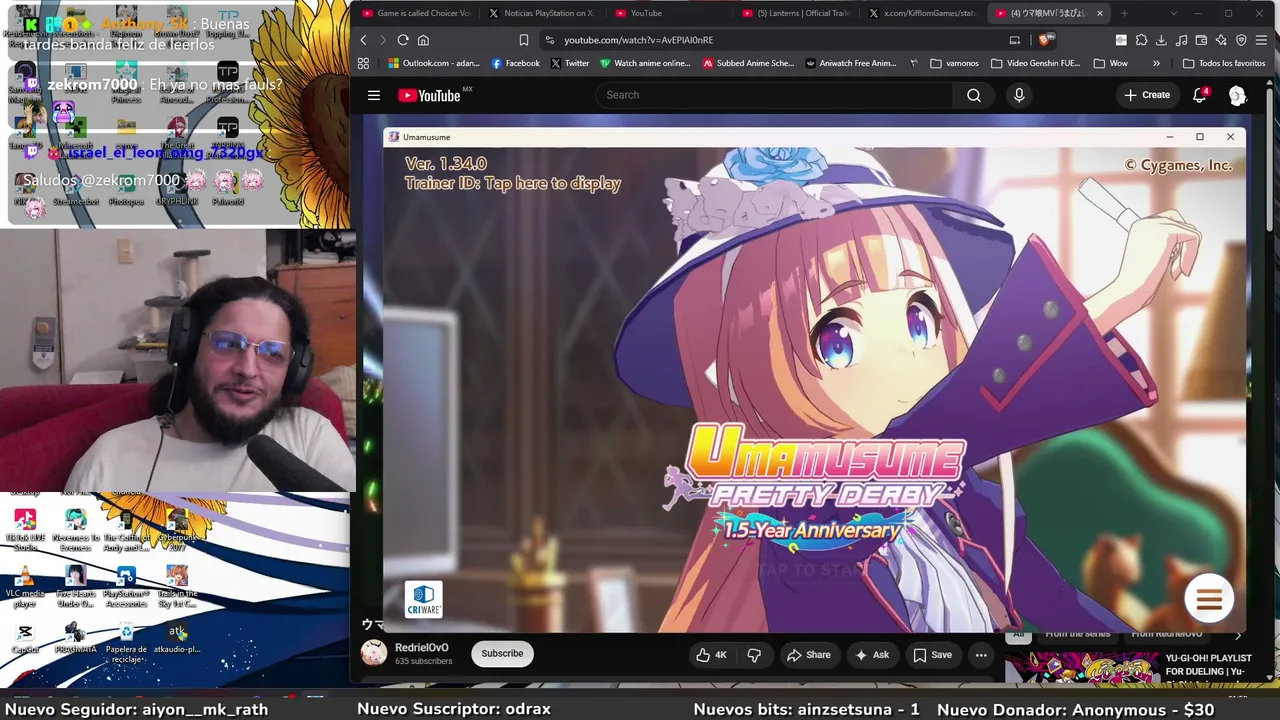Open the YouTube guide hamburger menu

click(x=374, y=96)
